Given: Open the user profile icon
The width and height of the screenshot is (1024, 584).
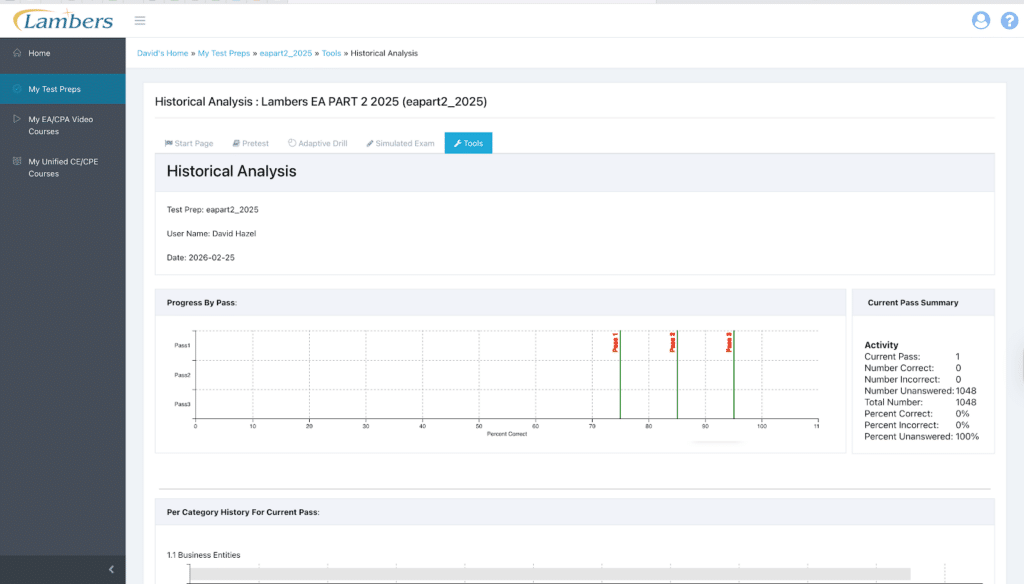Looking at the screenshot, I should tap(980, 20).
